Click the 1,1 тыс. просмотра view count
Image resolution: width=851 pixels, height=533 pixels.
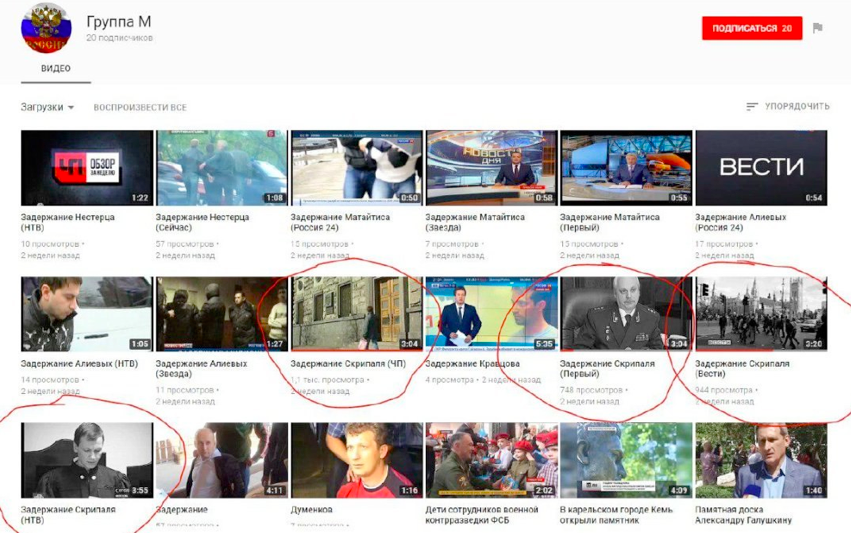tap(328, 380)
